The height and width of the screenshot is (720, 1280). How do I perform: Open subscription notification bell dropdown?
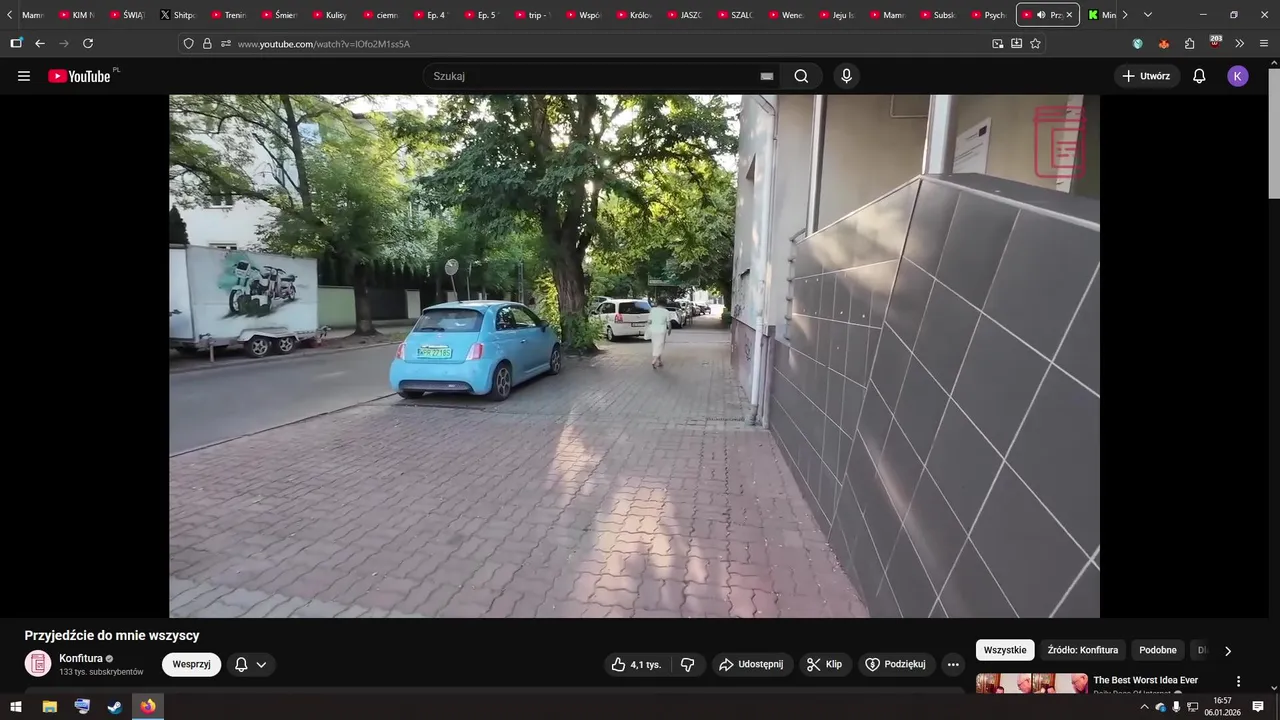click(x=251, y=664)
